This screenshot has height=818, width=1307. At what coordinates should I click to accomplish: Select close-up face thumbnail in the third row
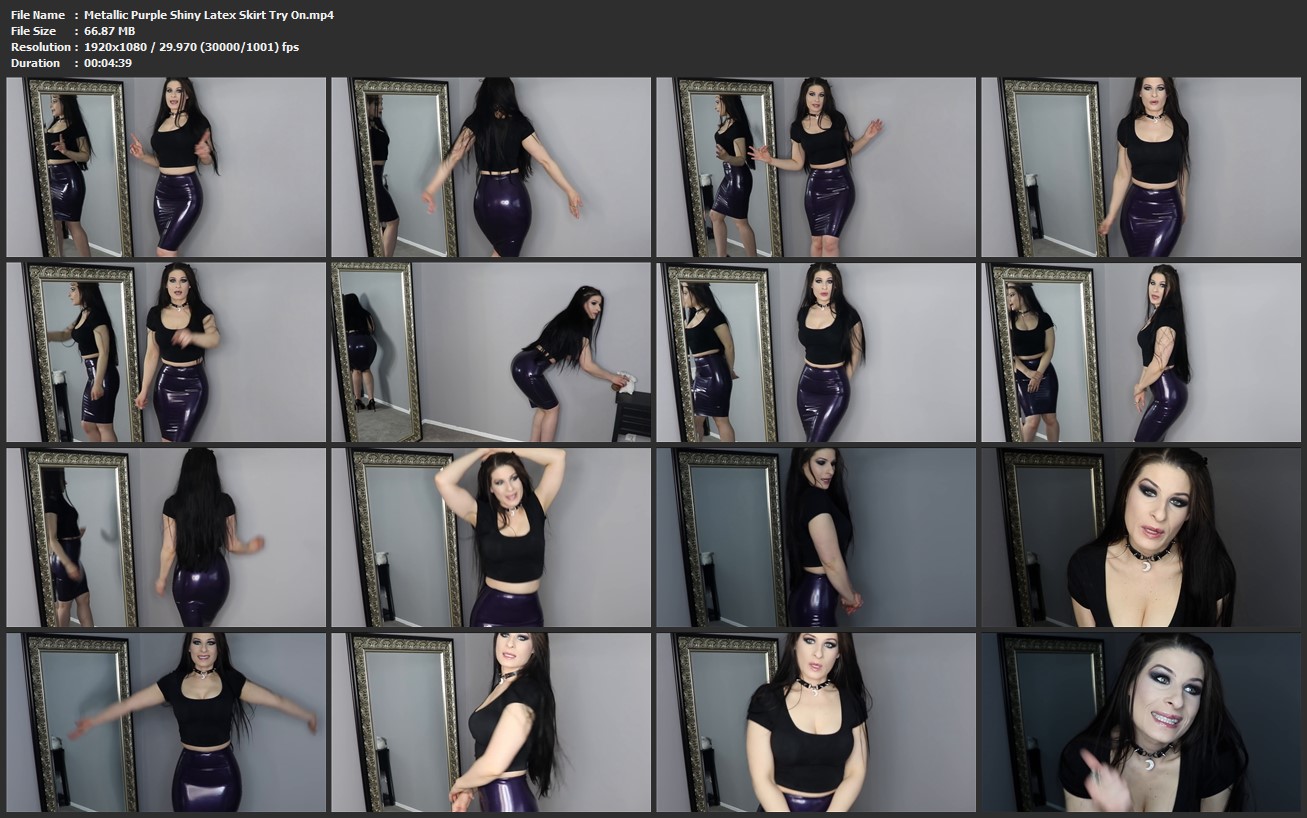(x=1141, y=537)
